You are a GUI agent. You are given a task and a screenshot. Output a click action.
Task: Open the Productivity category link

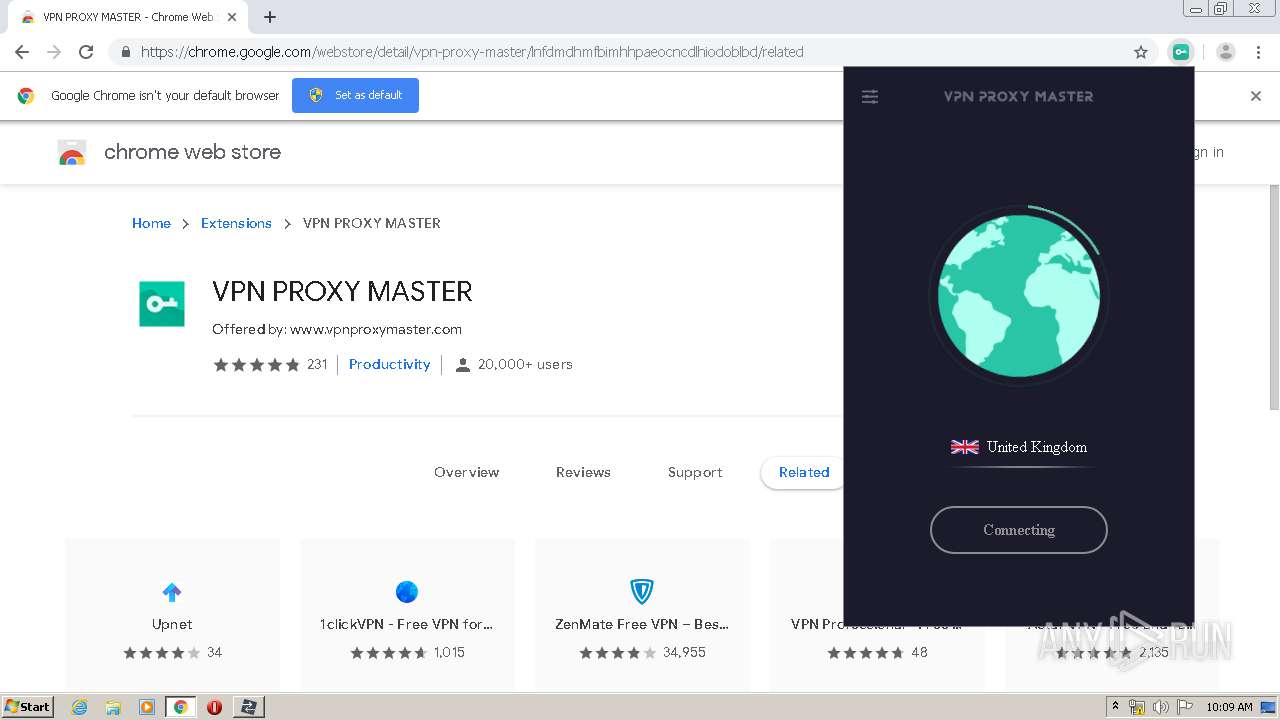(389, 364)
